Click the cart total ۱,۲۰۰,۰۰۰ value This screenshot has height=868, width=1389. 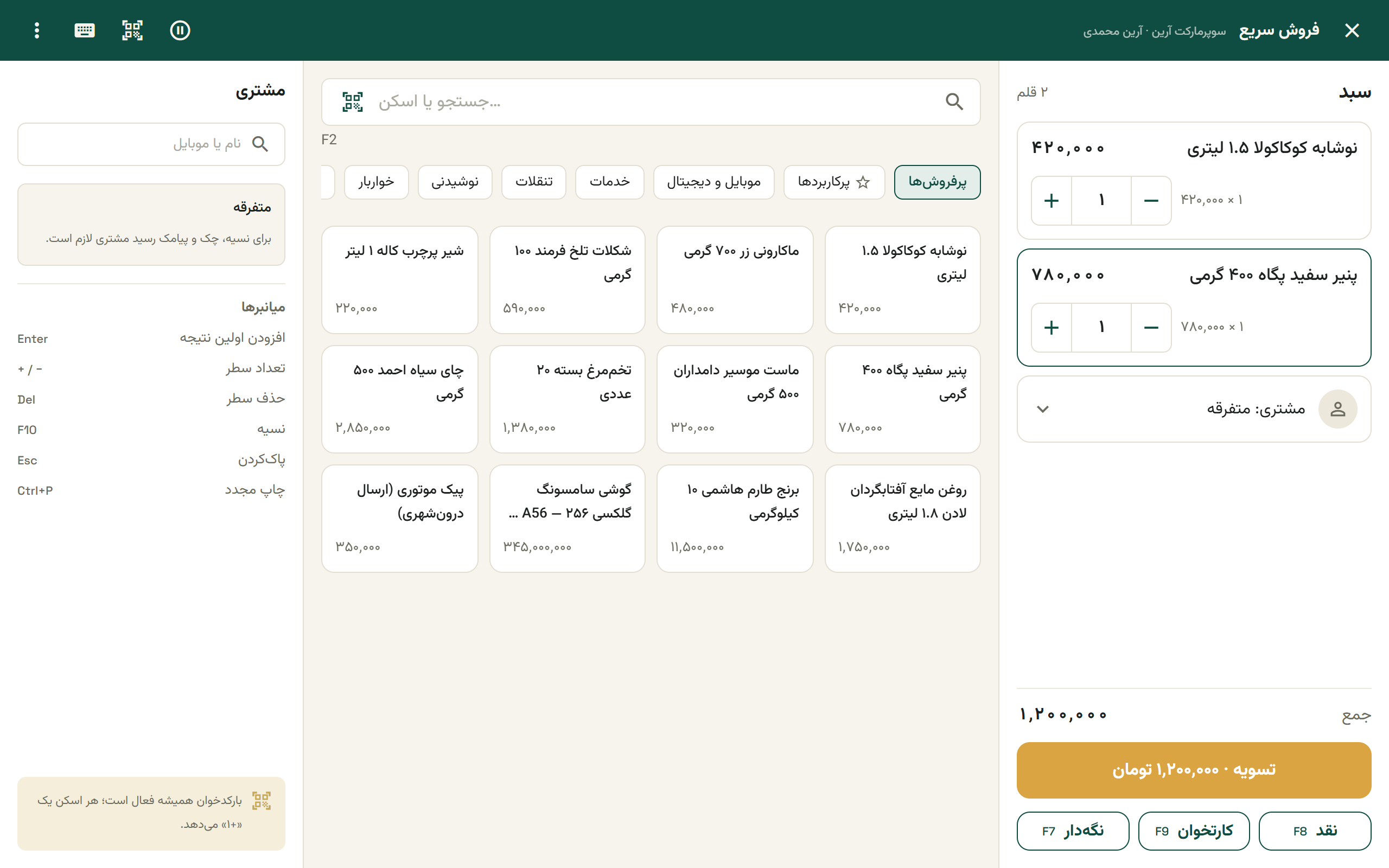(x=1062, y=714)
